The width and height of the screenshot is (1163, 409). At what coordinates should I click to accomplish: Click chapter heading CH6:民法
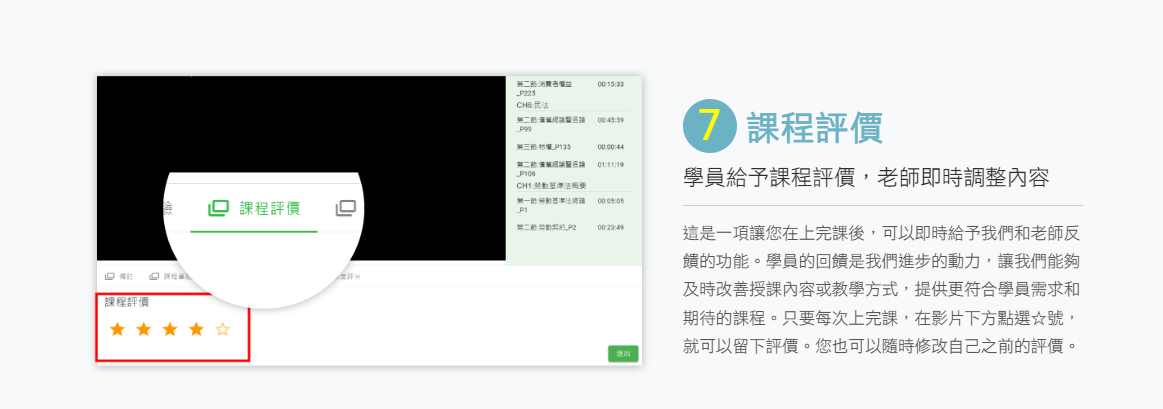(x=532, y=105)
